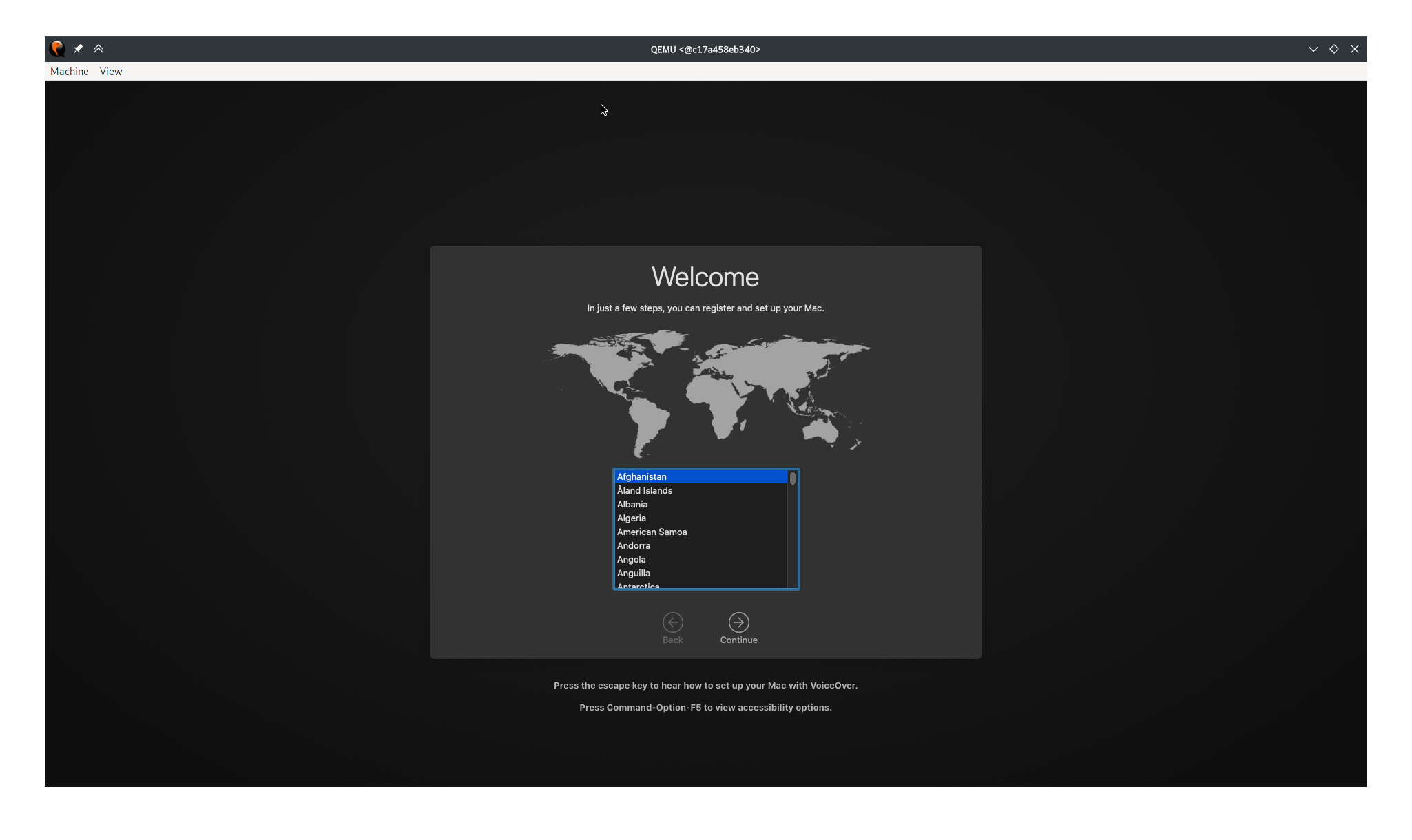Click the Back arrow icon
The width and height of the screenshot is (1412, 840).
pyautogui.click(x=672, y=622)
